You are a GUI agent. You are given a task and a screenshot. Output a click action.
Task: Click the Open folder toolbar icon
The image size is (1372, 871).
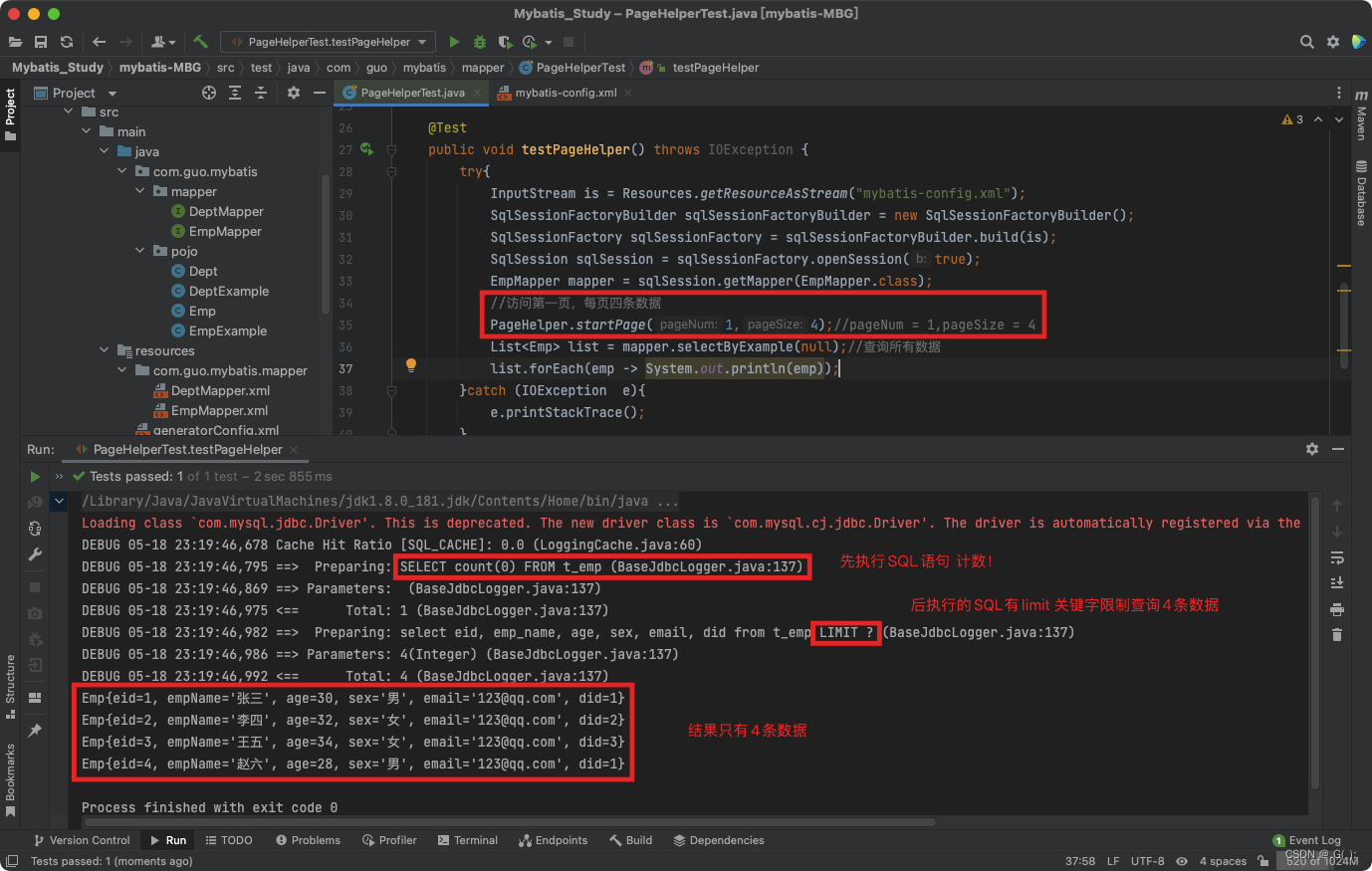[15, 42]
